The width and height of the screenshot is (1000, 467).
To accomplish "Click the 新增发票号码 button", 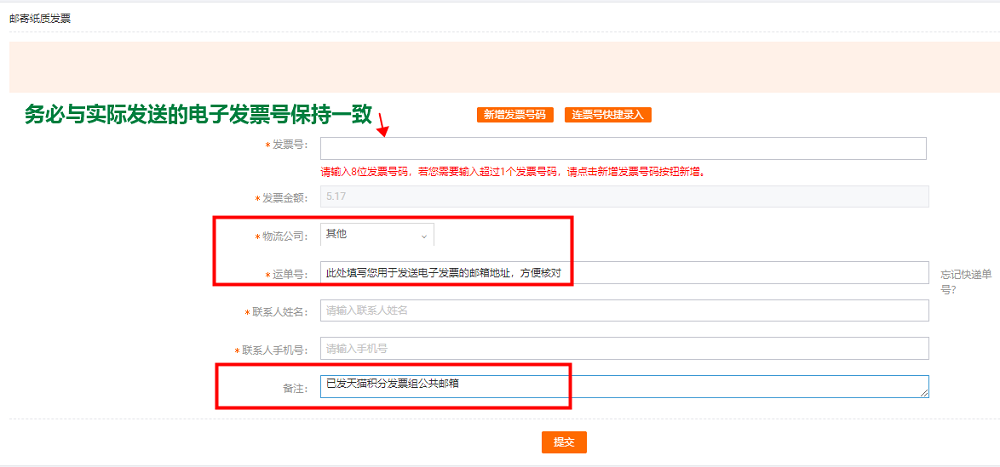I will [515, 115].
